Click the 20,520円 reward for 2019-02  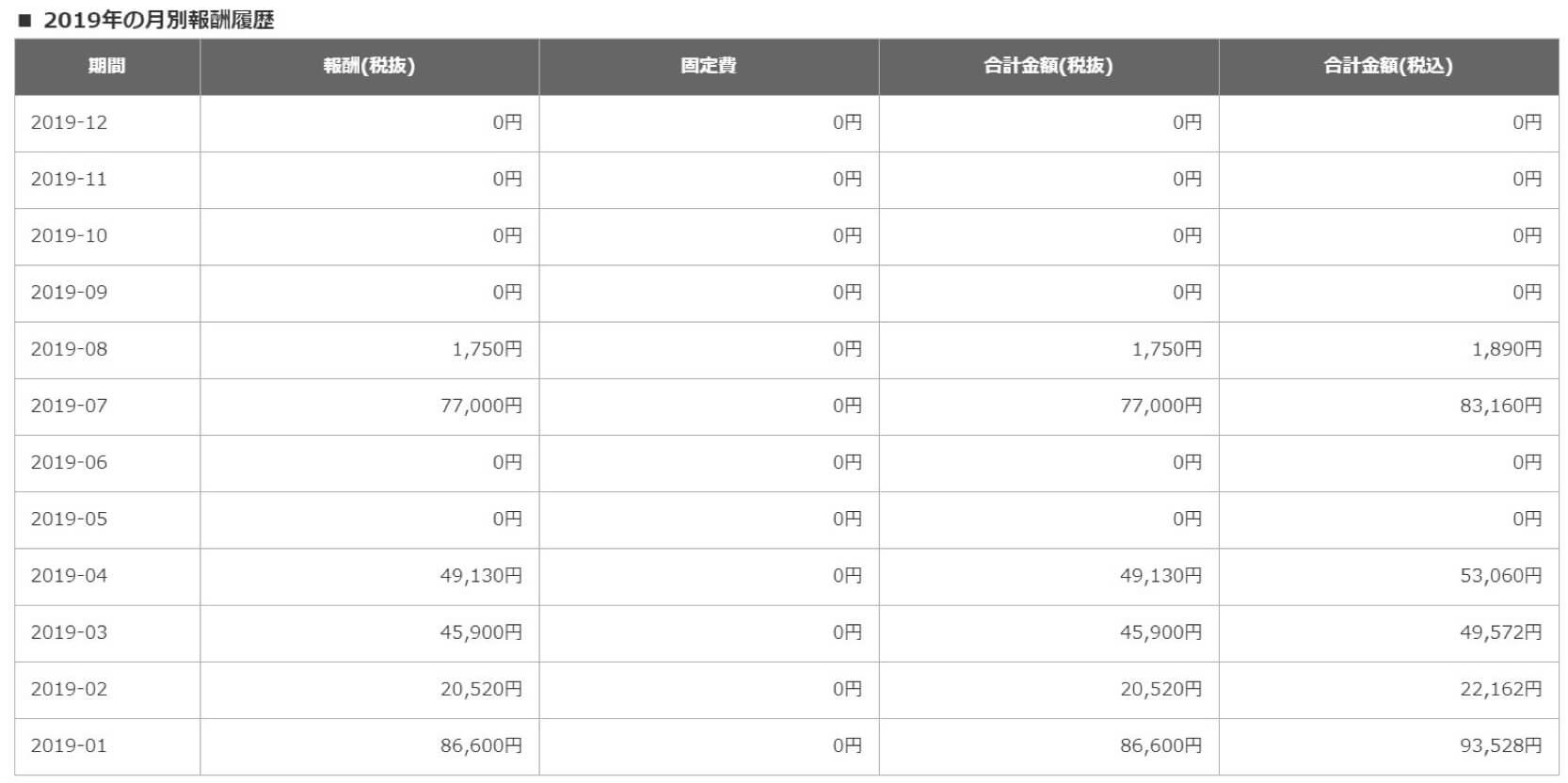481,689
